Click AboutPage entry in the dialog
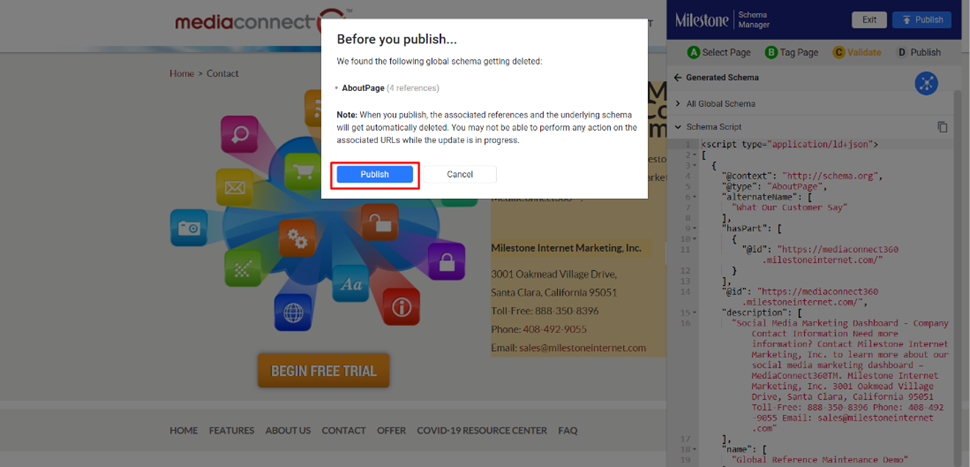The height and width of the screenshot is (467, 970). point(363,88)
